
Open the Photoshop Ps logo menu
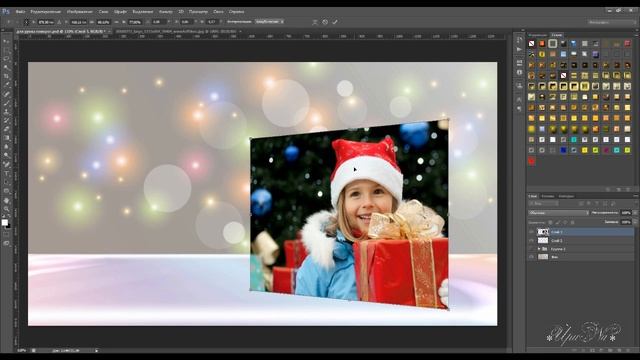pyautogui.click(x=6, y=11)
